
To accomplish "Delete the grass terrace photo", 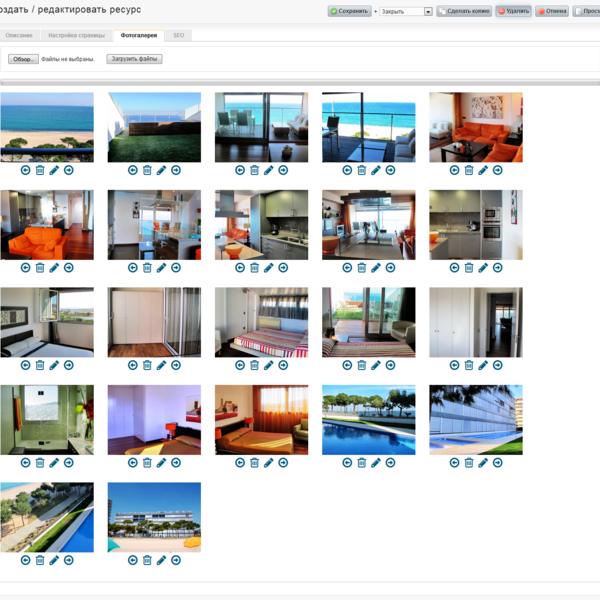I will tap(147, 170).
